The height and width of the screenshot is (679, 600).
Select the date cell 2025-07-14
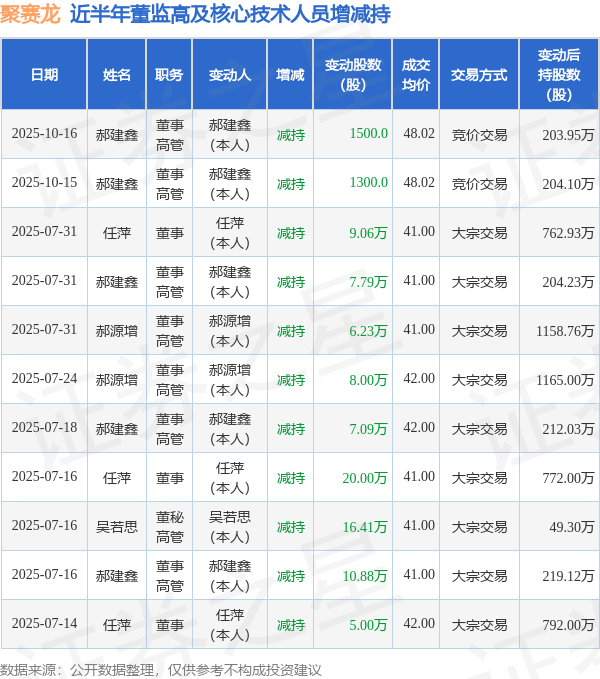[x=44, y=623]
